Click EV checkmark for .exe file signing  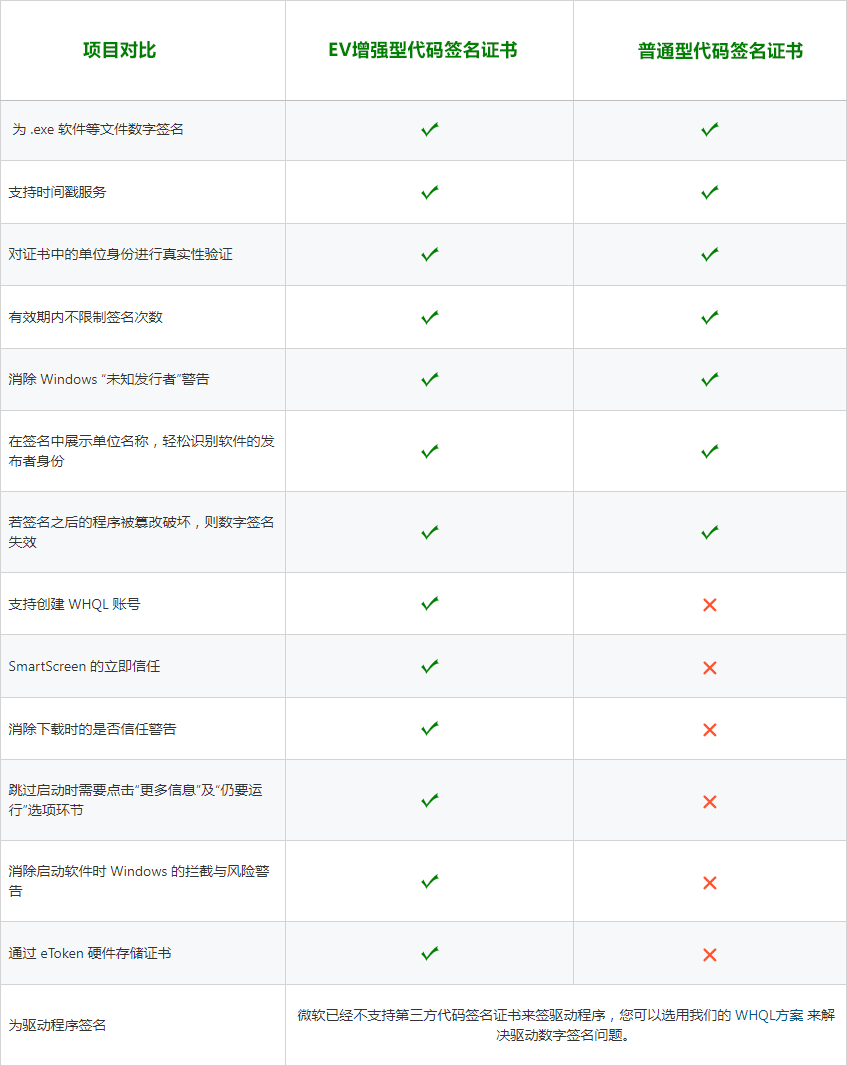coord(430,130)
